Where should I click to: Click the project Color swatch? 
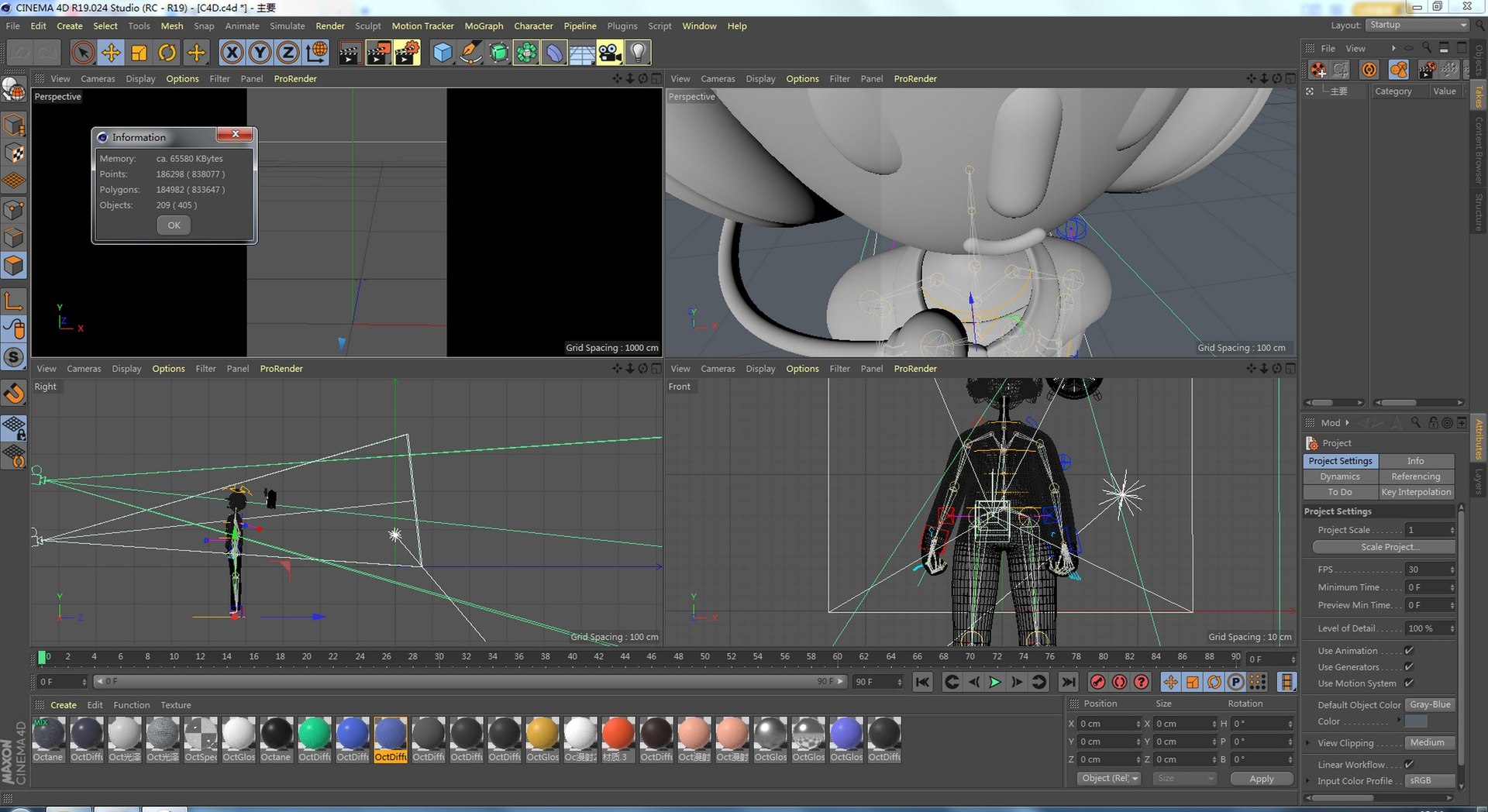click(x=1417, y=721)
